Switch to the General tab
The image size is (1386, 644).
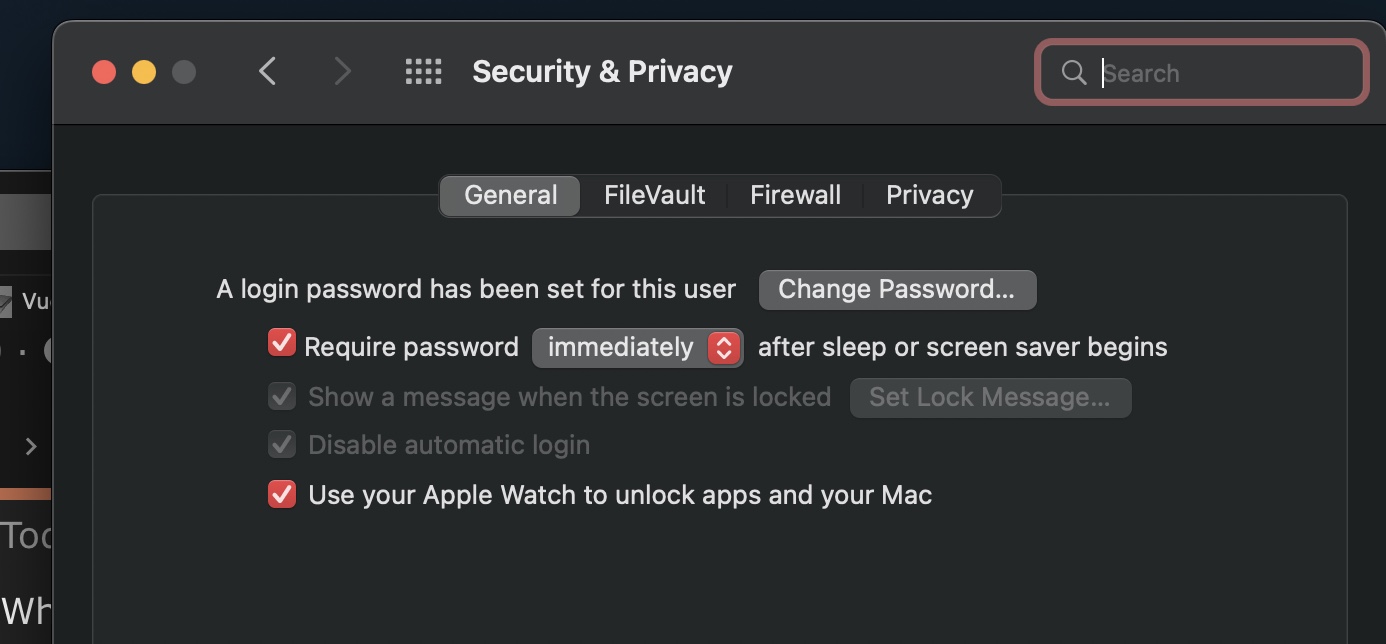510,195
